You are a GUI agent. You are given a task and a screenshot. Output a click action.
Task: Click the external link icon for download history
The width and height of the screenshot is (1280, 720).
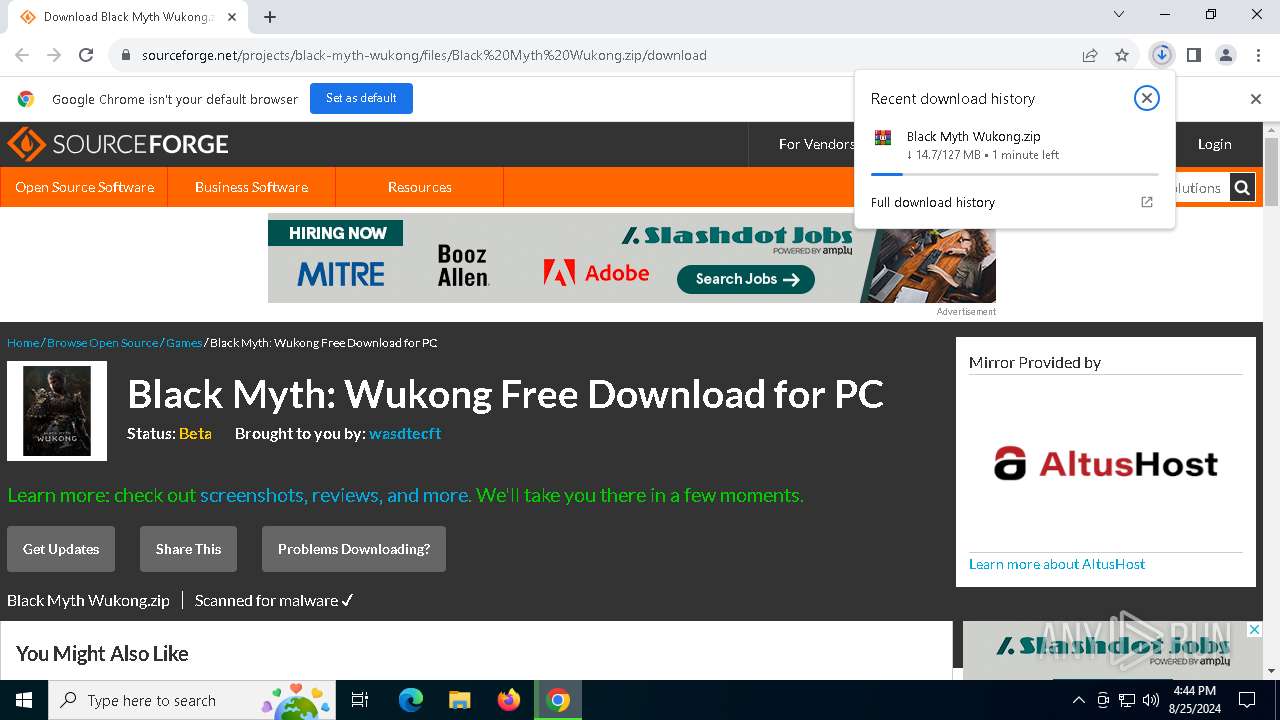[1147, 202]
